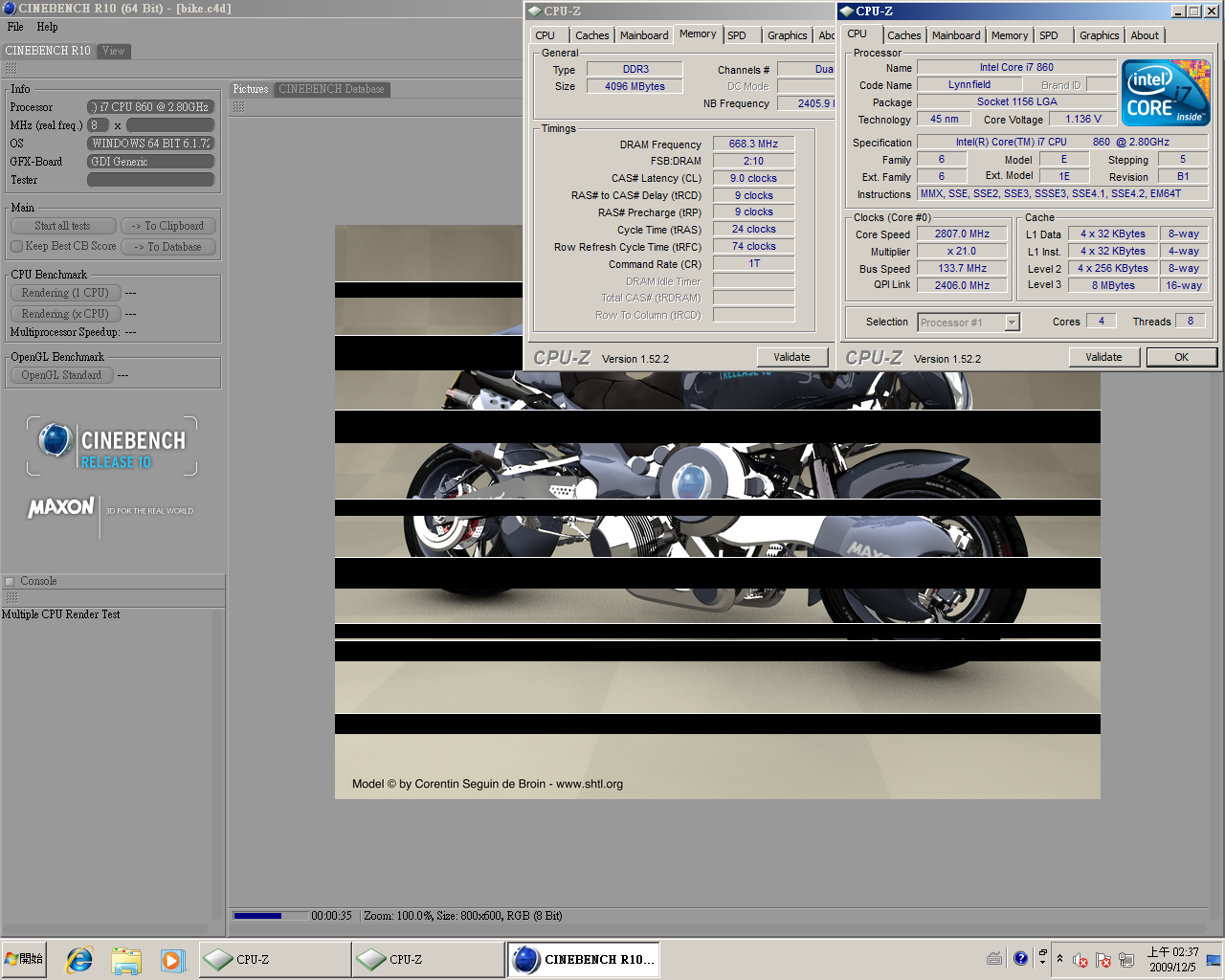1225x980 pixels.
Task: Click the OpenGL Standard button
Action: (x=61, y=375)
